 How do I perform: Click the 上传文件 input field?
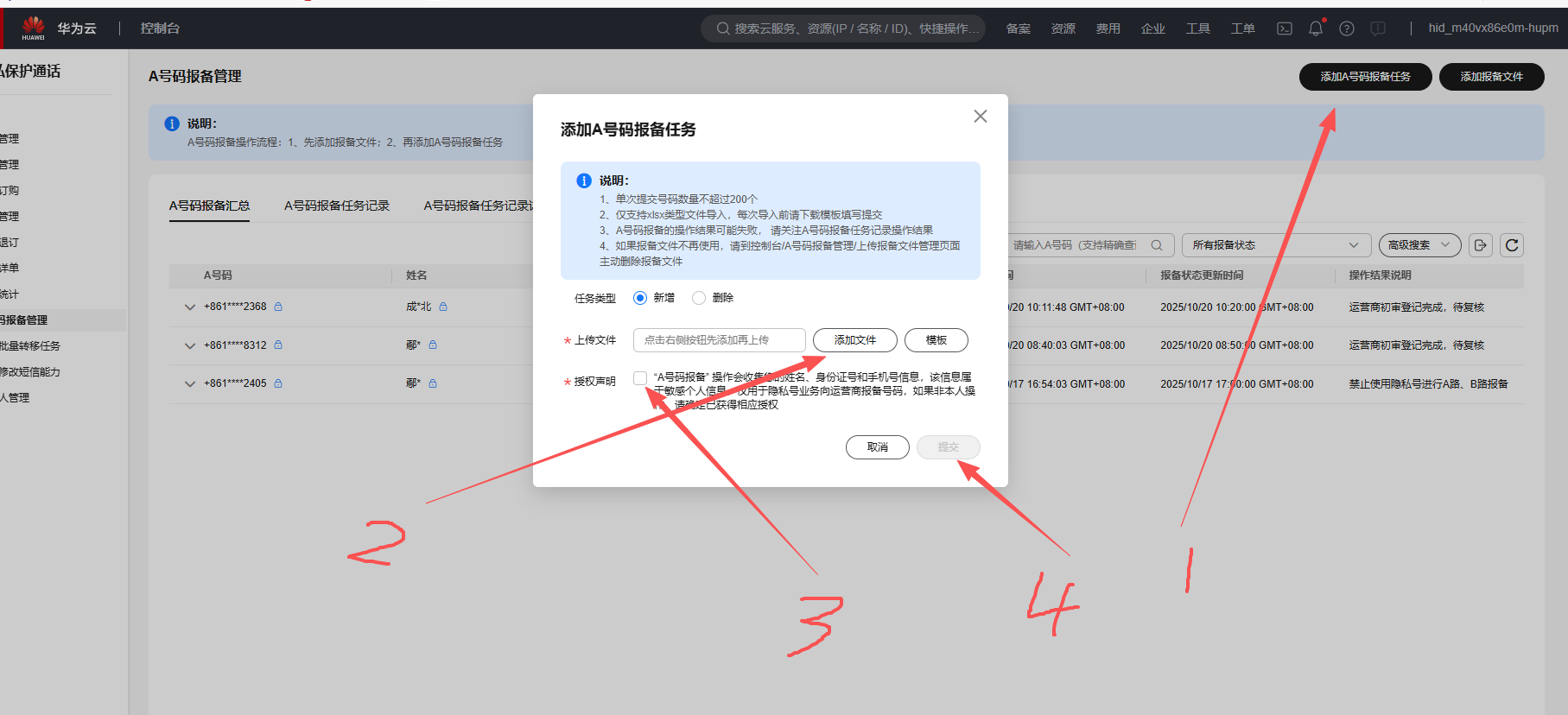tap(719, 340)
